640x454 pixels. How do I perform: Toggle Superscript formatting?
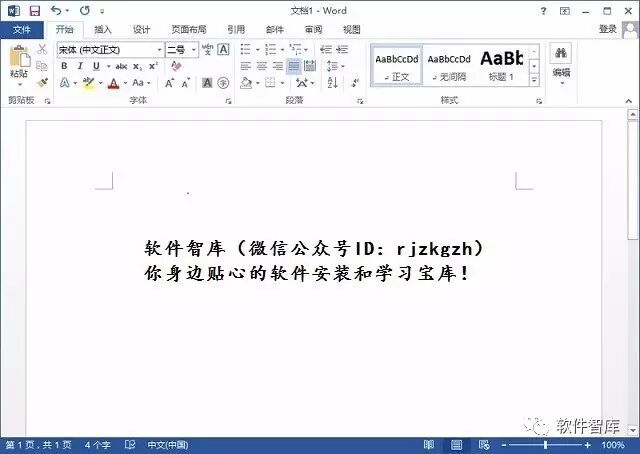point(153,66)
